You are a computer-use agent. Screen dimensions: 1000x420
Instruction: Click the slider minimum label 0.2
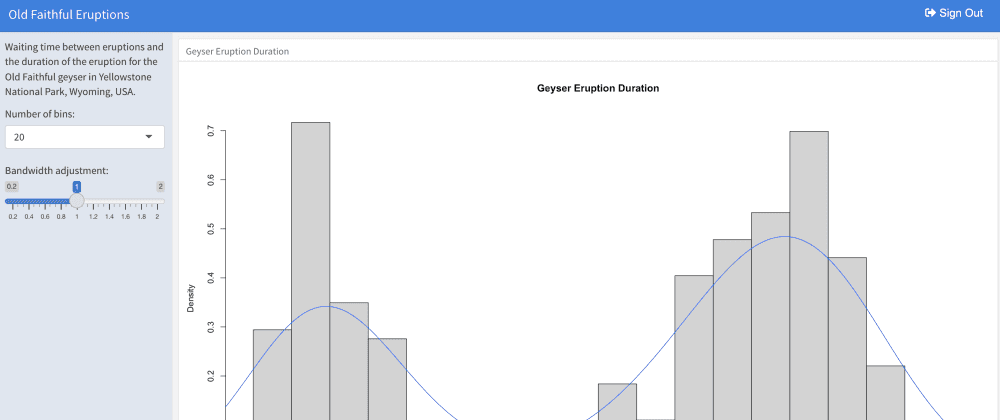tap(12, 186)
